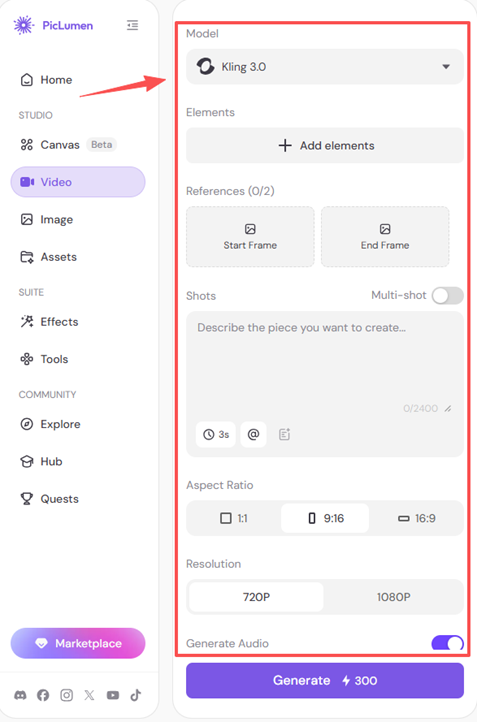Screen dimensions: 478x723
Task: Collapse the sidebar using the menu icon
Action: (132, 25)
